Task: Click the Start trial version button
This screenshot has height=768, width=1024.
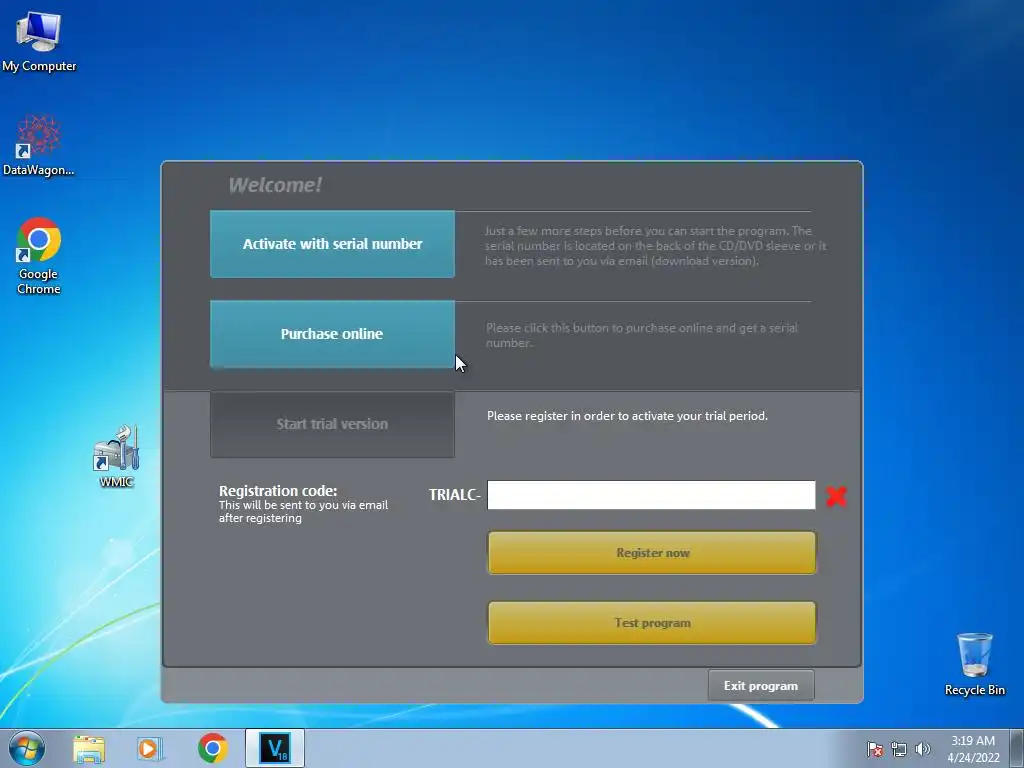Action: pos(332,424)
